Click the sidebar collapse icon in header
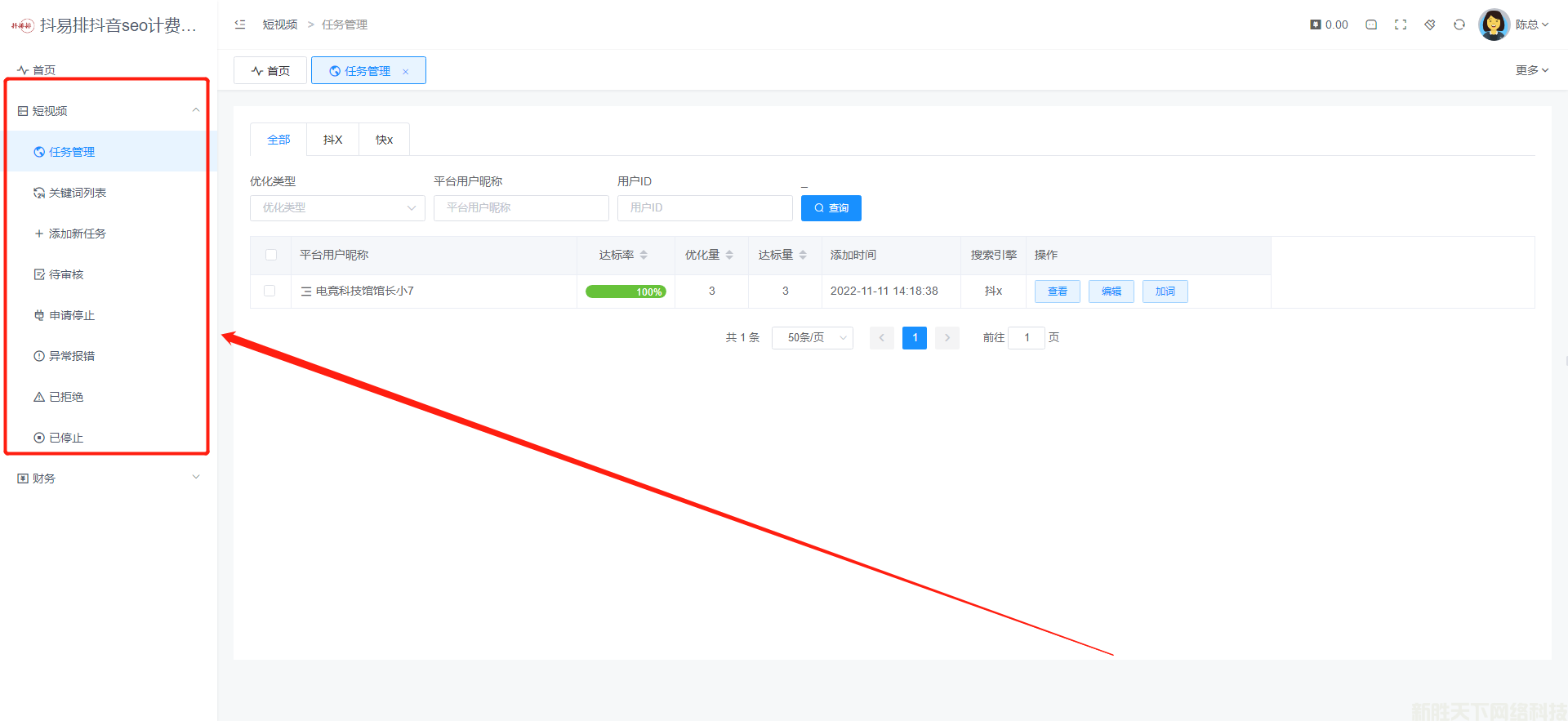 tap(240, 24)
